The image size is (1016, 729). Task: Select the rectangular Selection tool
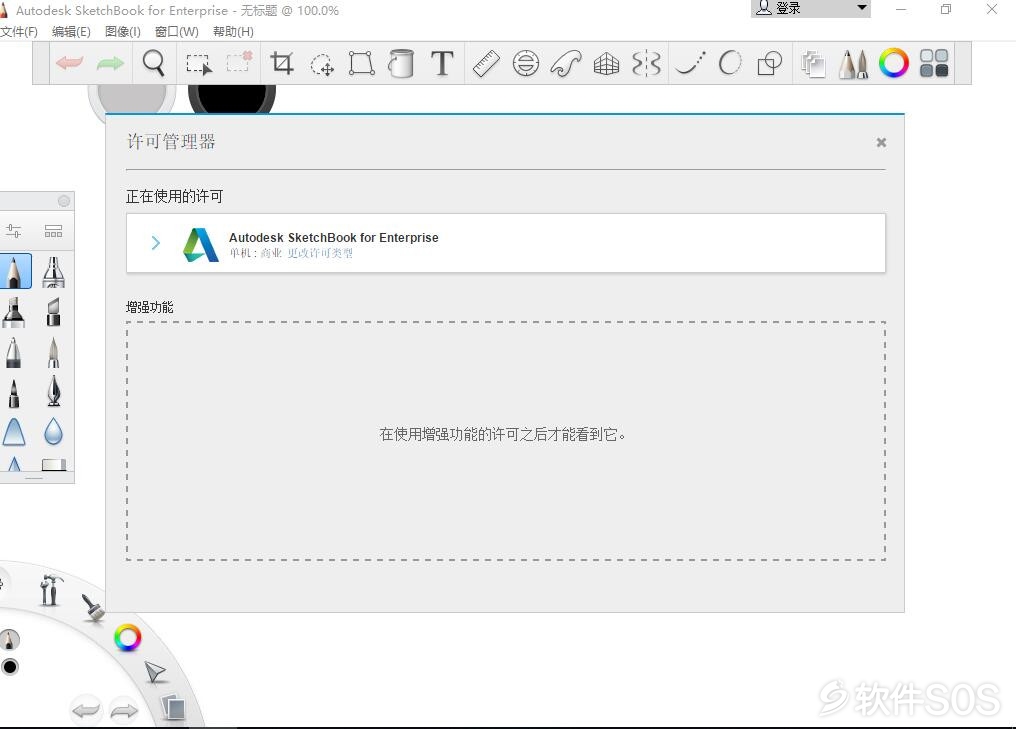coord(198,64)
